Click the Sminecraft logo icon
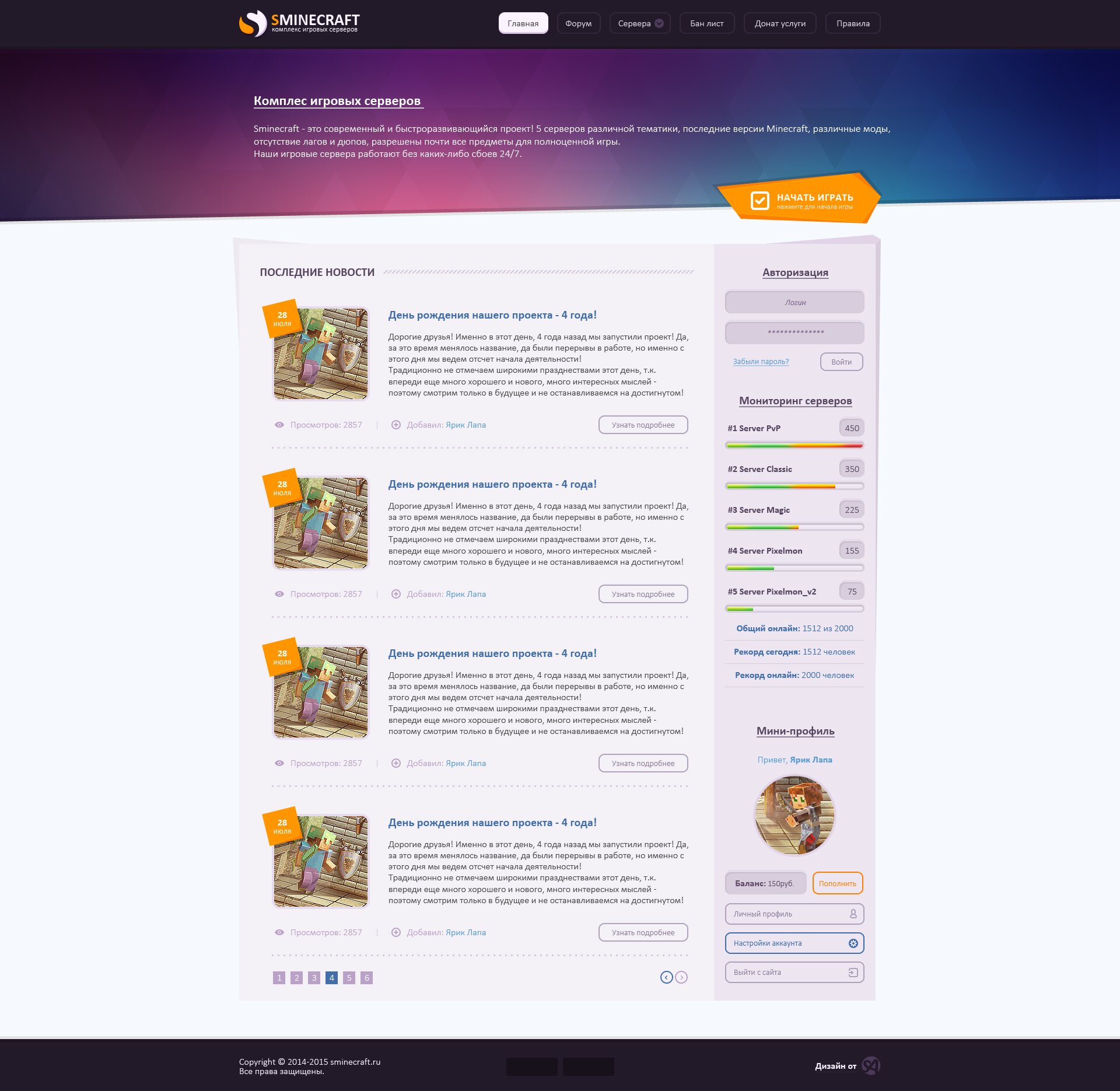 point(253,23)
